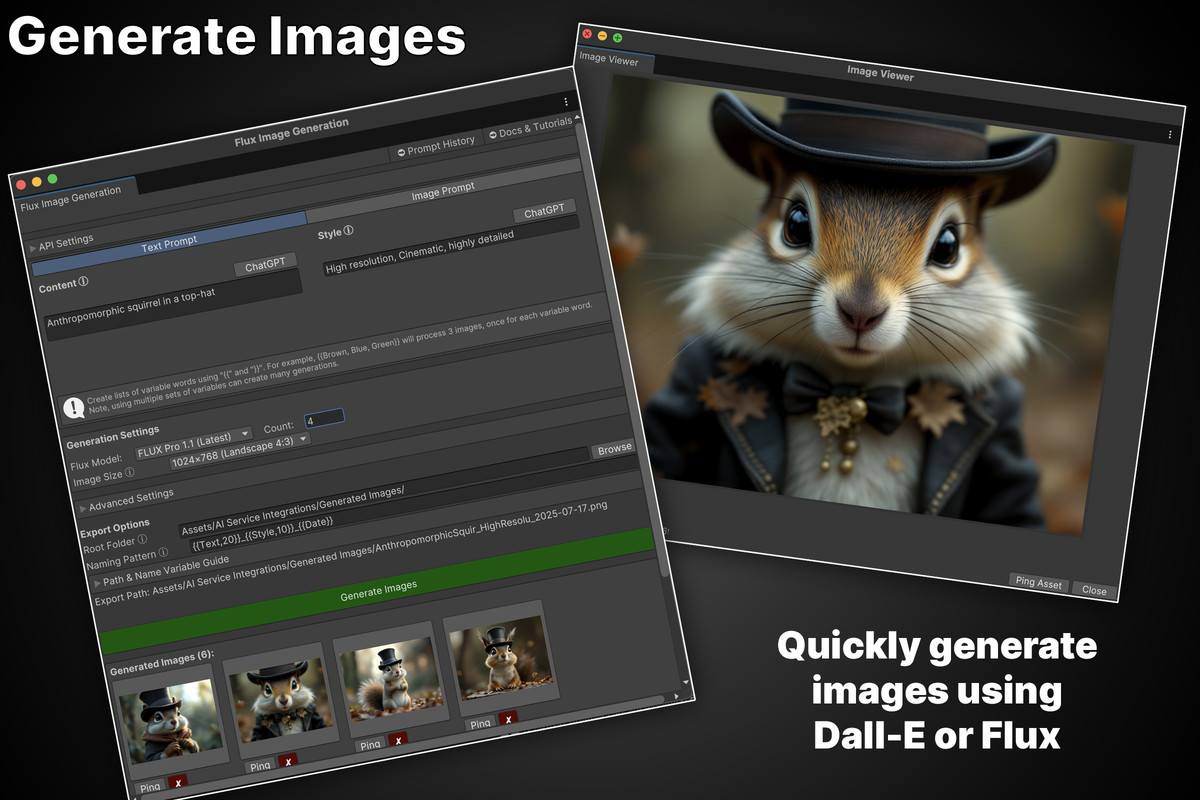Click the Root Folder path field

[x=384, y=494]
